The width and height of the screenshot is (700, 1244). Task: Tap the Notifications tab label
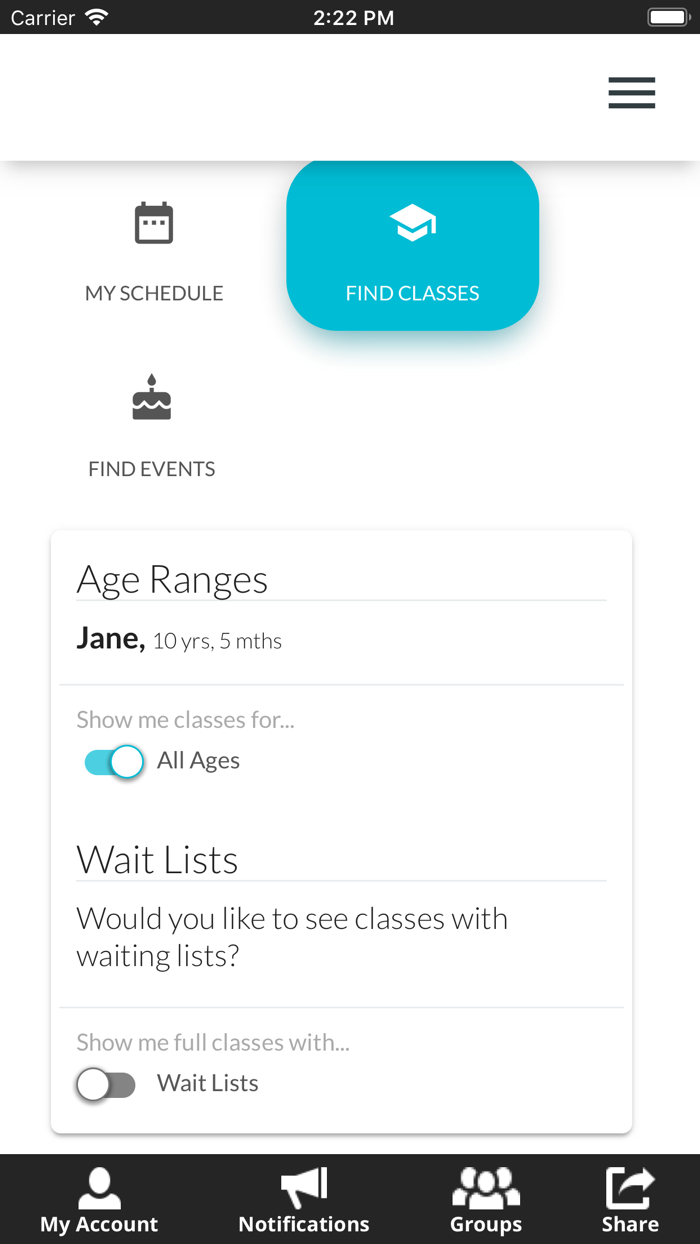(x=304, y=1224)
